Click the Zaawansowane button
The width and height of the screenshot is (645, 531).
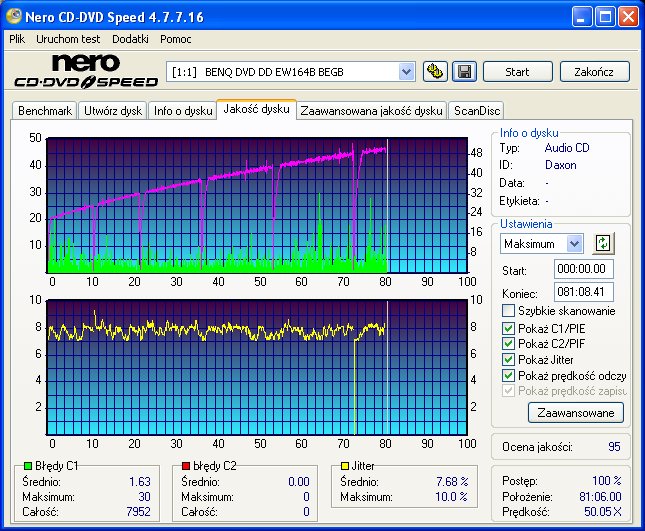[576, 413]
